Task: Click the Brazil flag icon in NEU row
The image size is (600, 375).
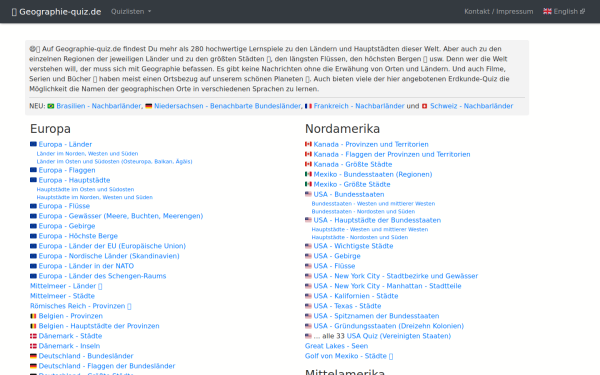Action: pos(51,106)
